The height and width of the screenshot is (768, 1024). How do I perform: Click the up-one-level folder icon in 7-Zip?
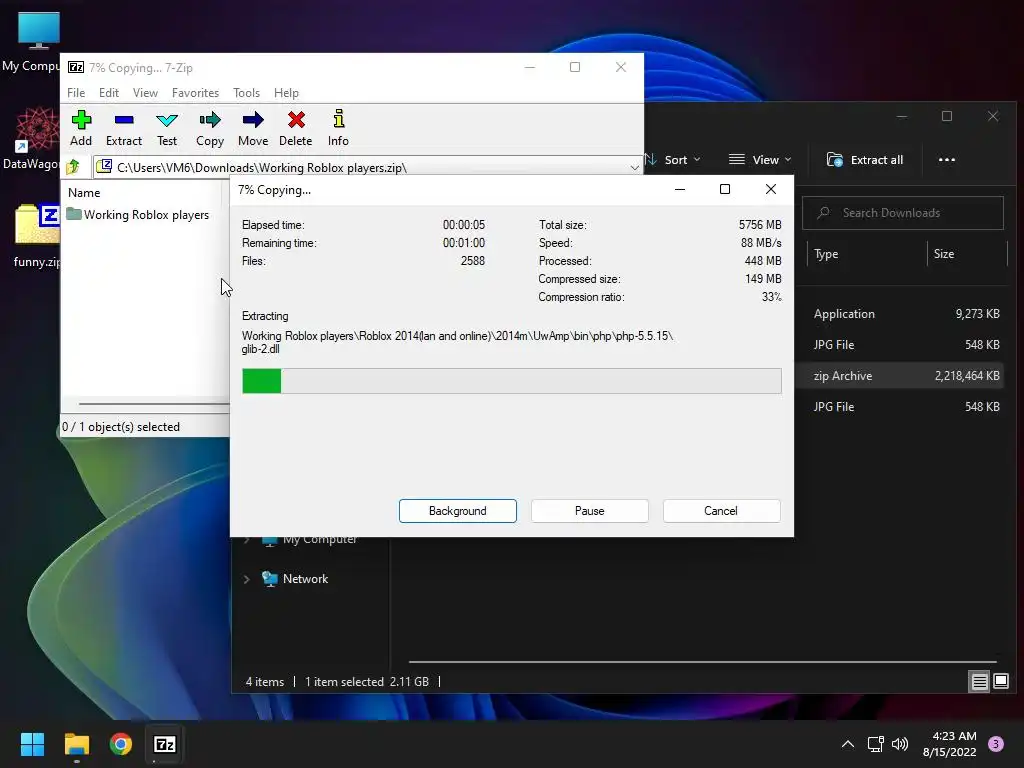[73, 167]
